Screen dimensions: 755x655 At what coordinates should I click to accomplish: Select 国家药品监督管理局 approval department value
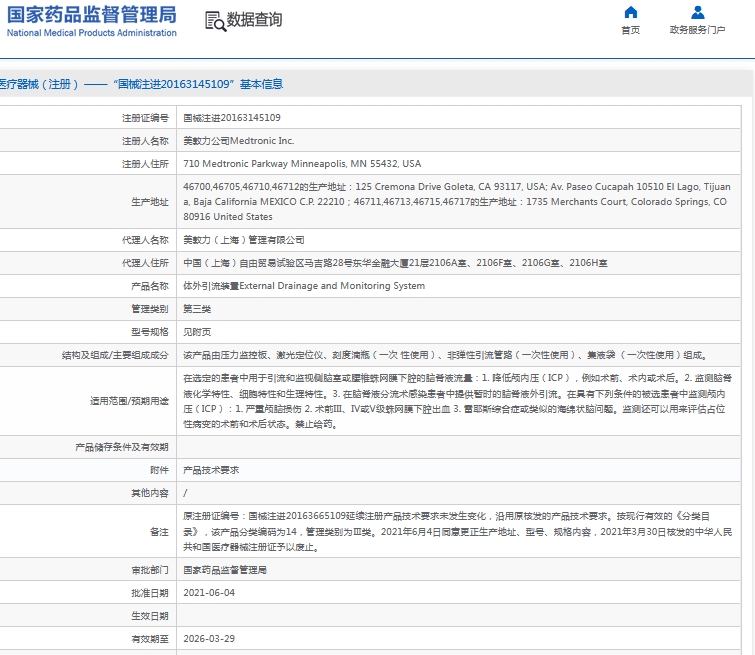(x=225, y=570)
